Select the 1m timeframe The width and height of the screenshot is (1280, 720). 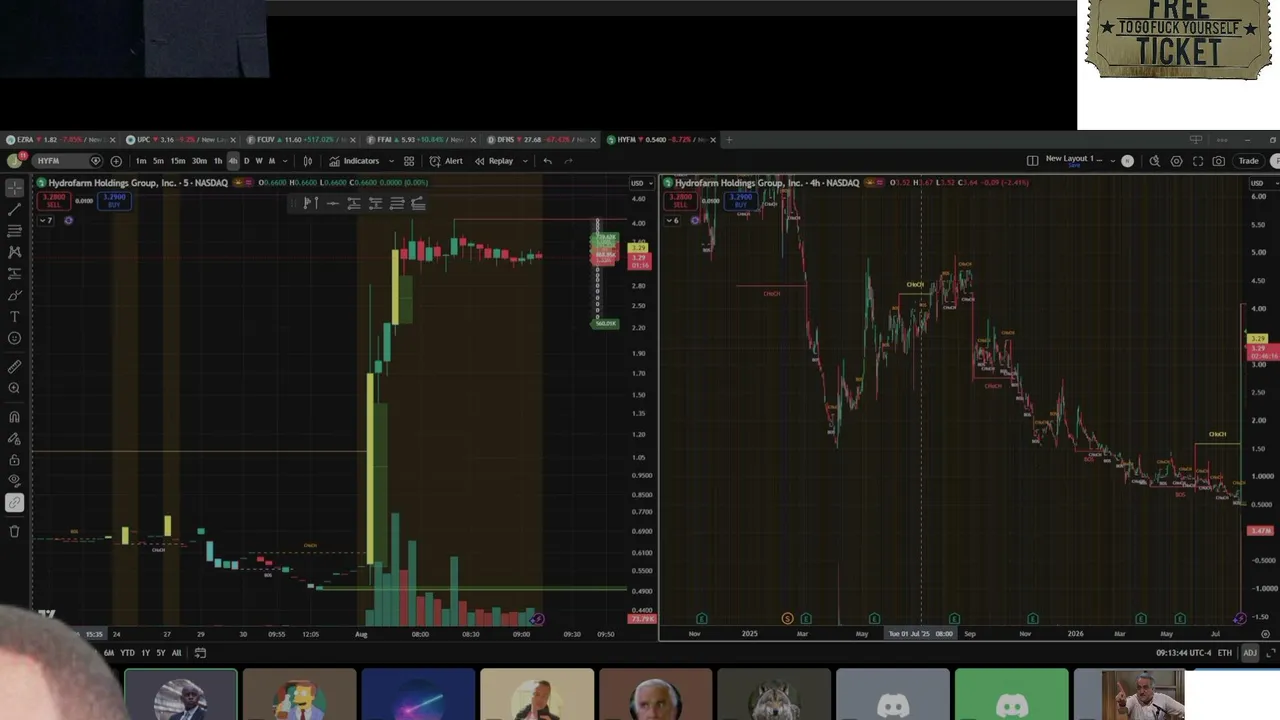pos(141,161)
